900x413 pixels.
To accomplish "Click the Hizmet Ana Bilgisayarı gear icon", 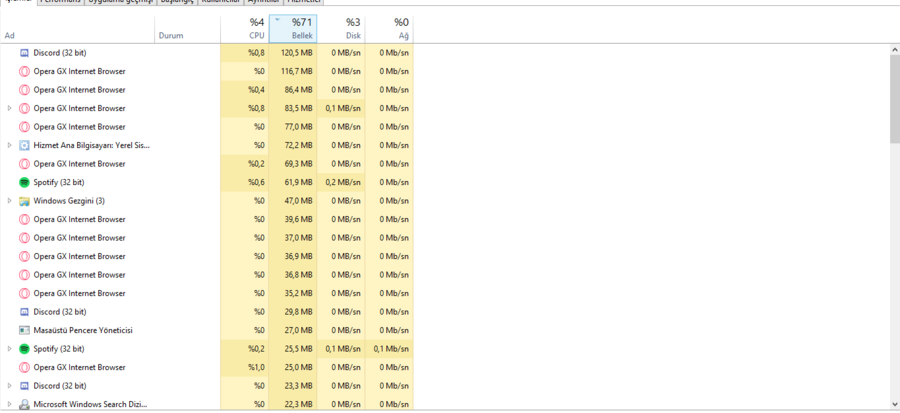I will [x=25, y=145].
